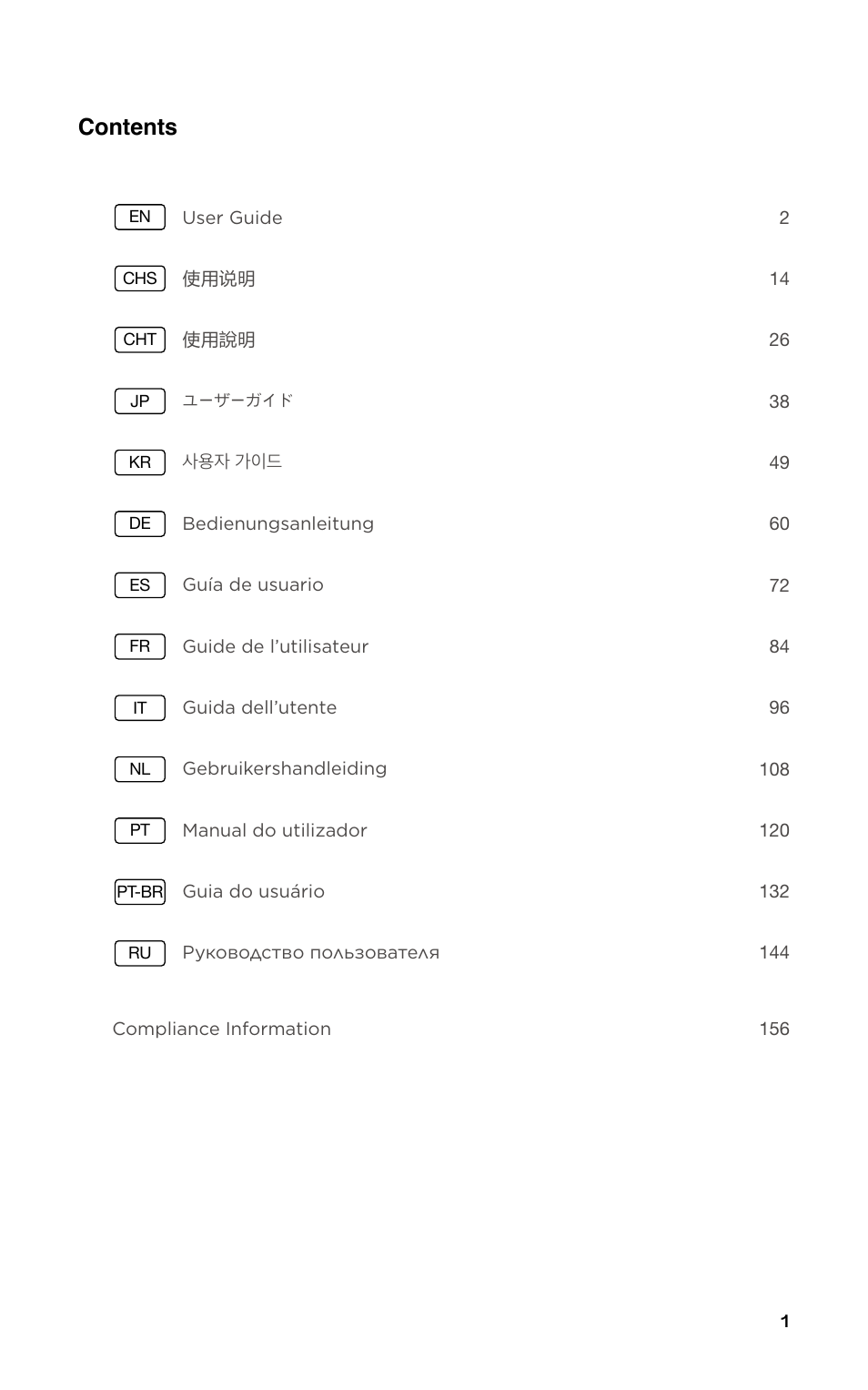
Task: Select the RU language badge
Action: coord(139,953)
